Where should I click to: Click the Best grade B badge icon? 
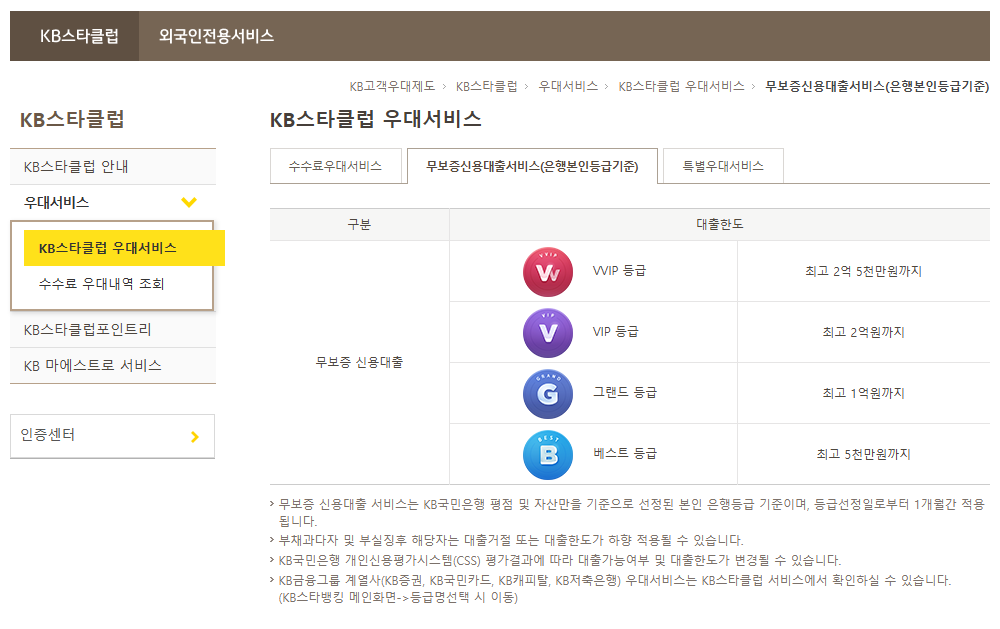(x=548, y=455)
